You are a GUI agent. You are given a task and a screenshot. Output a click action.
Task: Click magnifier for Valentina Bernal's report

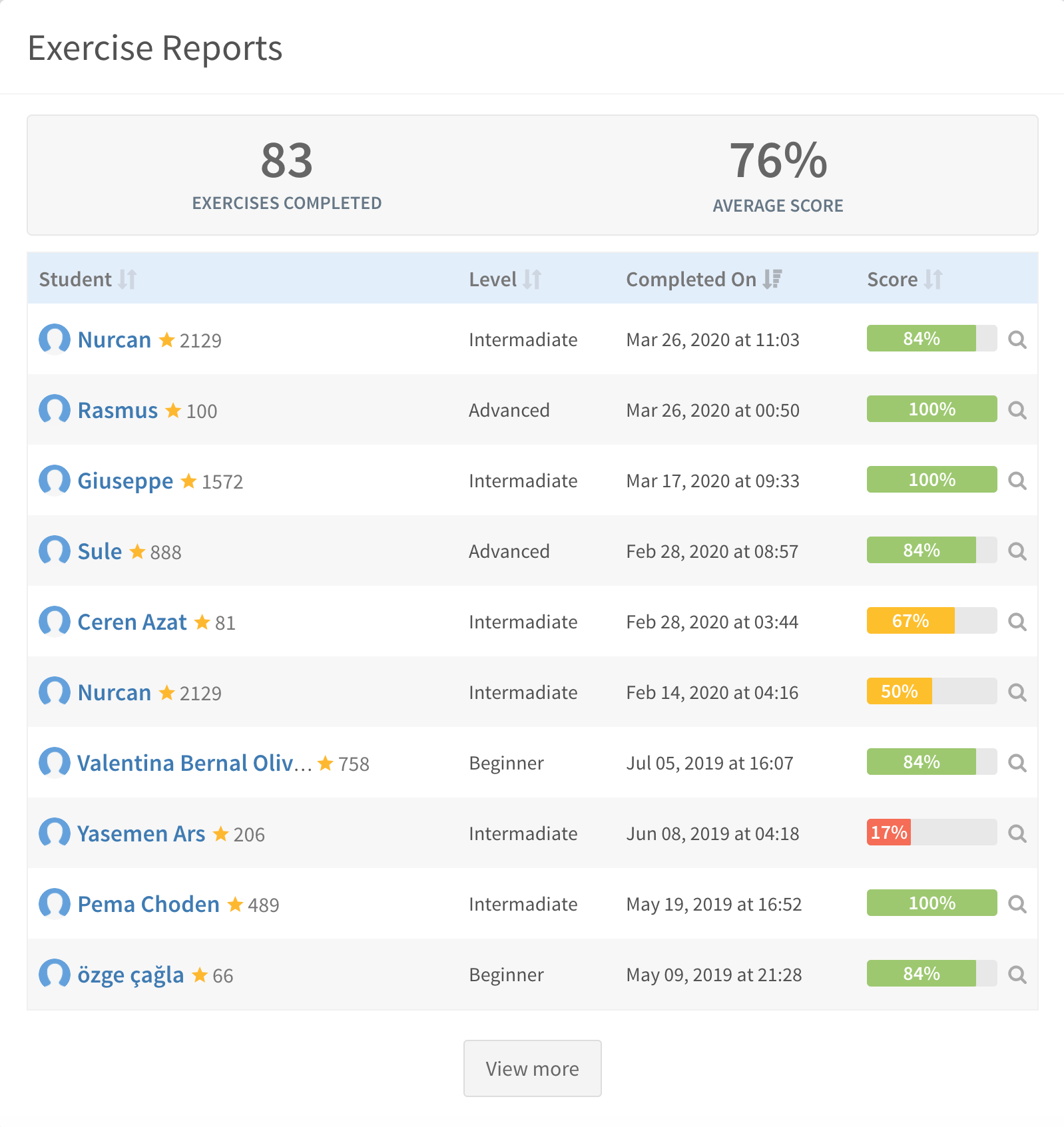point(1017,763)
